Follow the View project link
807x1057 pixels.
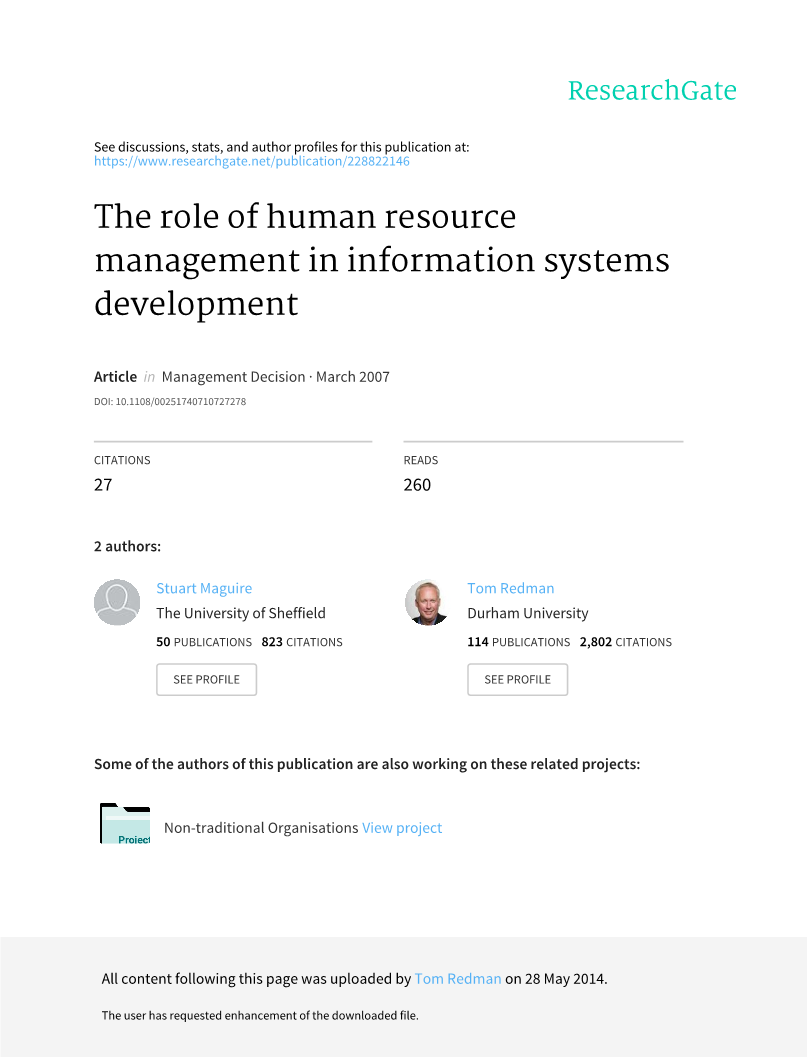pyautogui.click(x=402, y=828)
